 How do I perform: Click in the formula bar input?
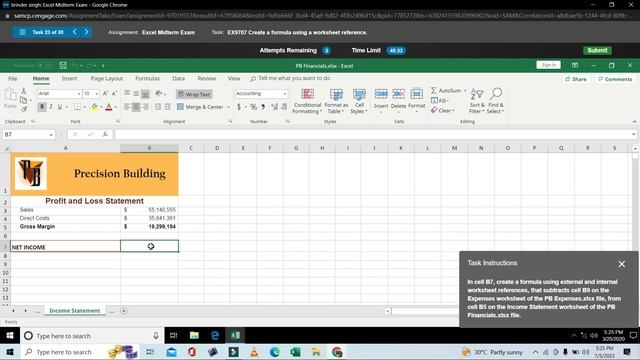373,134
